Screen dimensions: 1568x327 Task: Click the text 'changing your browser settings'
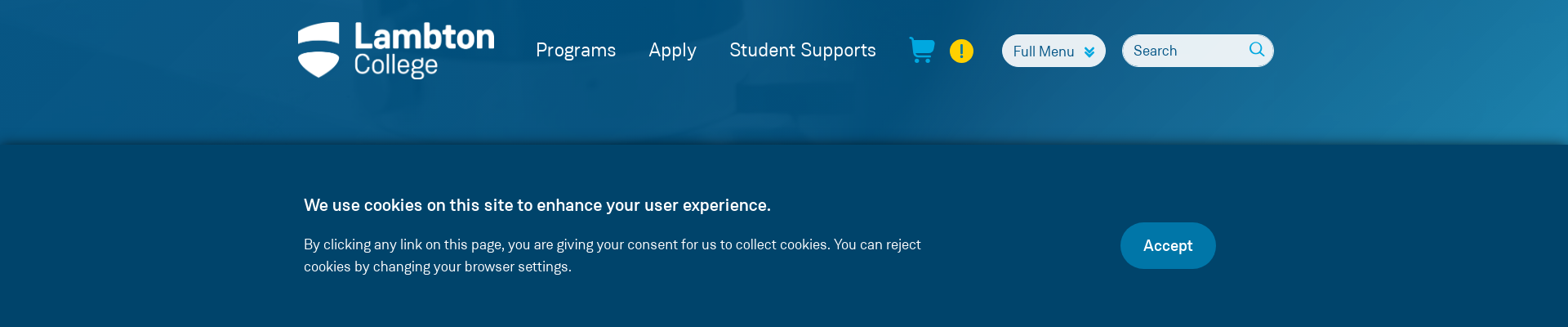[x=471, y=267]
